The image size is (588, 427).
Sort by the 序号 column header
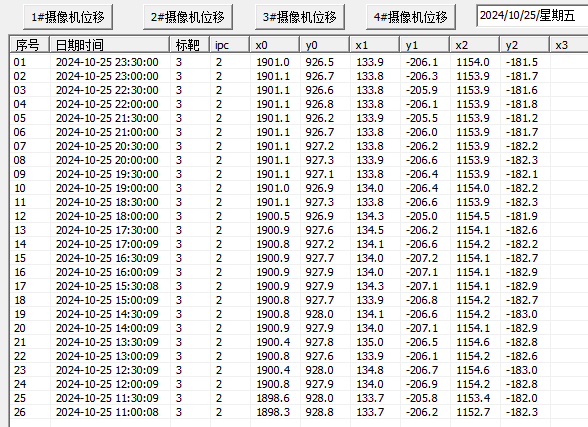click(x=30, y=45)
